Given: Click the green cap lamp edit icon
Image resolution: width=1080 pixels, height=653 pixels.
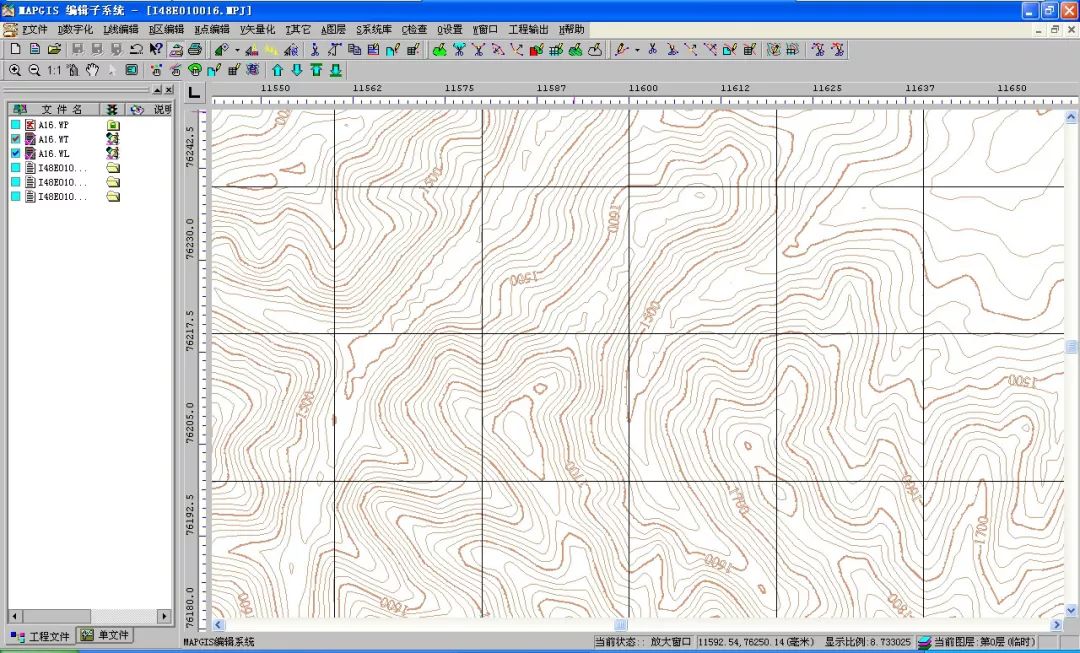Looking at the screenshot, I should [195, 70].
